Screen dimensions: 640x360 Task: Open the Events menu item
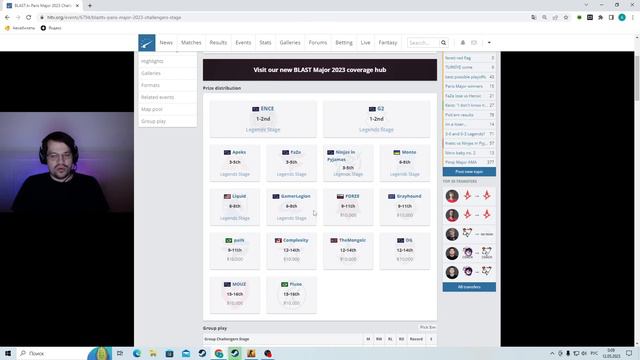pyautogui.click(x=243, y=42)
